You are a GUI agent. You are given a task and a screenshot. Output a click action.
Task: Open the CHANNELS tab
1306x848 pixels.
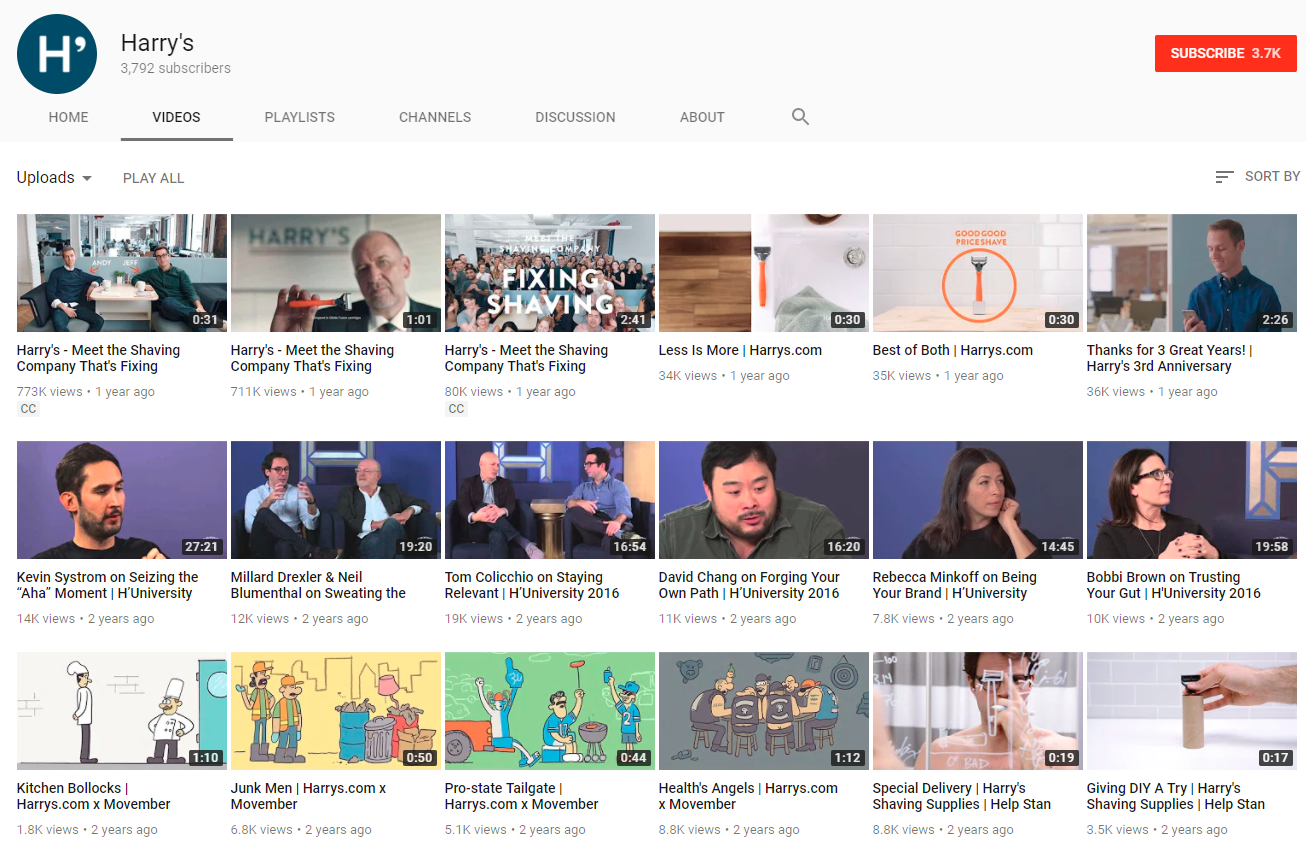(x=434, y=117)
